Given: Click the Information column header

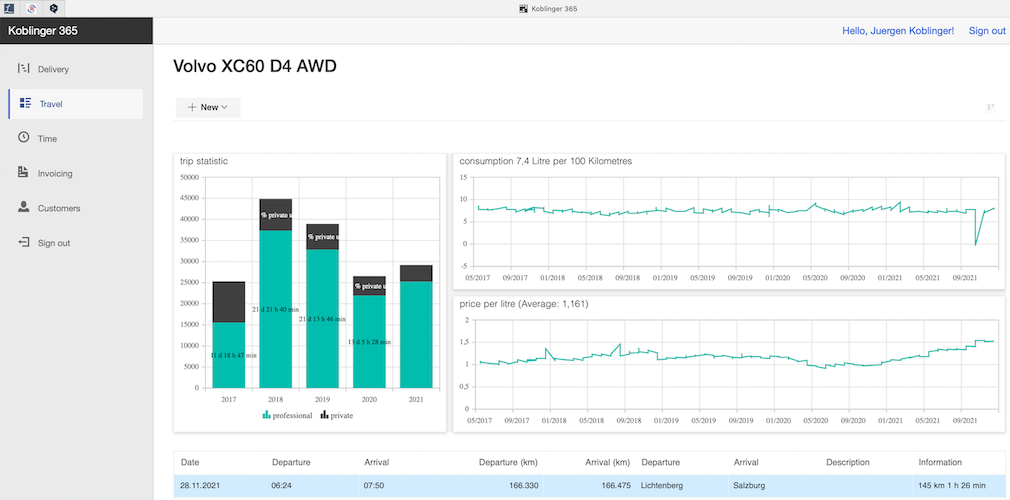Looking at the screenshot, I should coord(940,462).
